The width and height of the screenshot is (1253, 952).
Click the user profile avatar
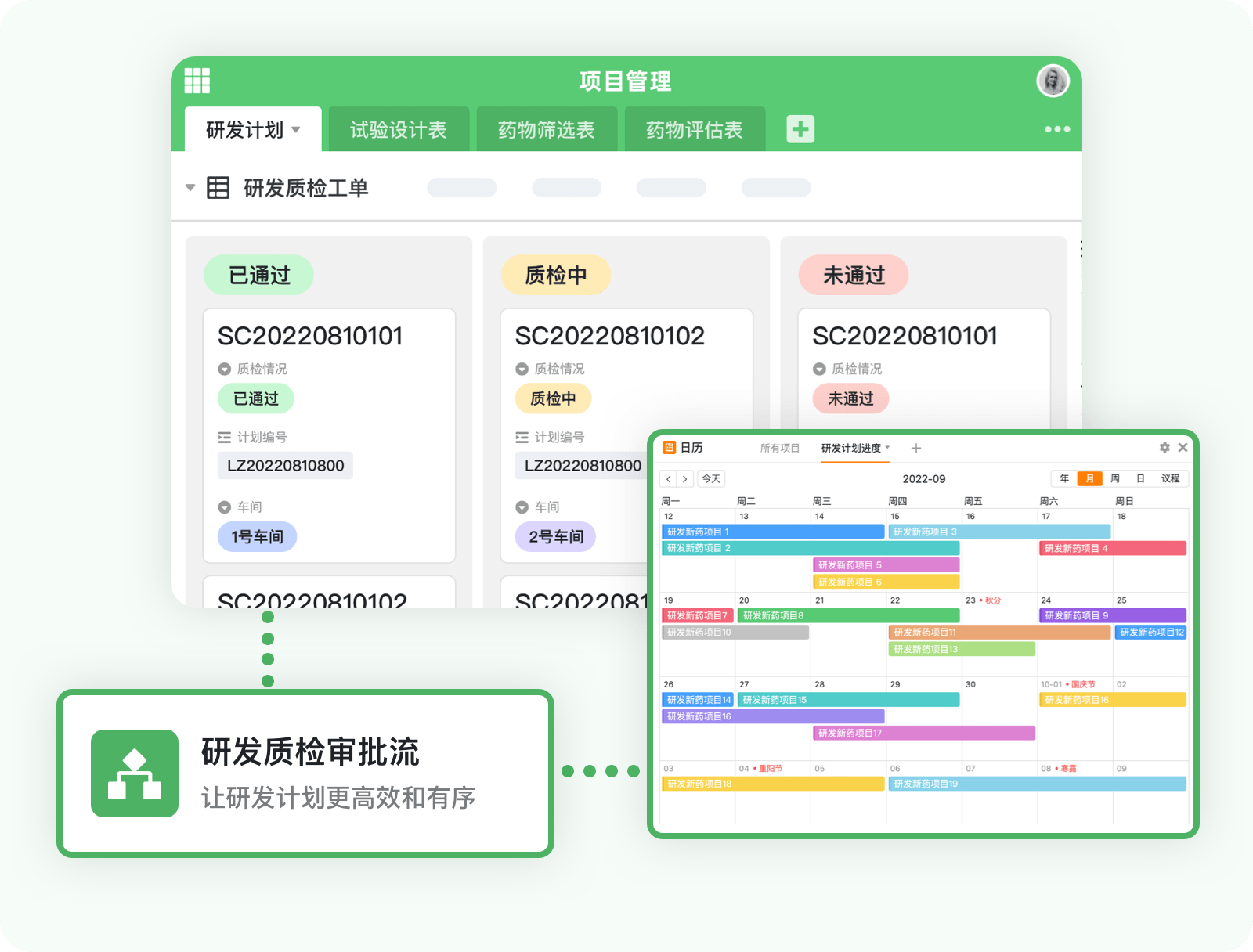[x=1053, y=81]
